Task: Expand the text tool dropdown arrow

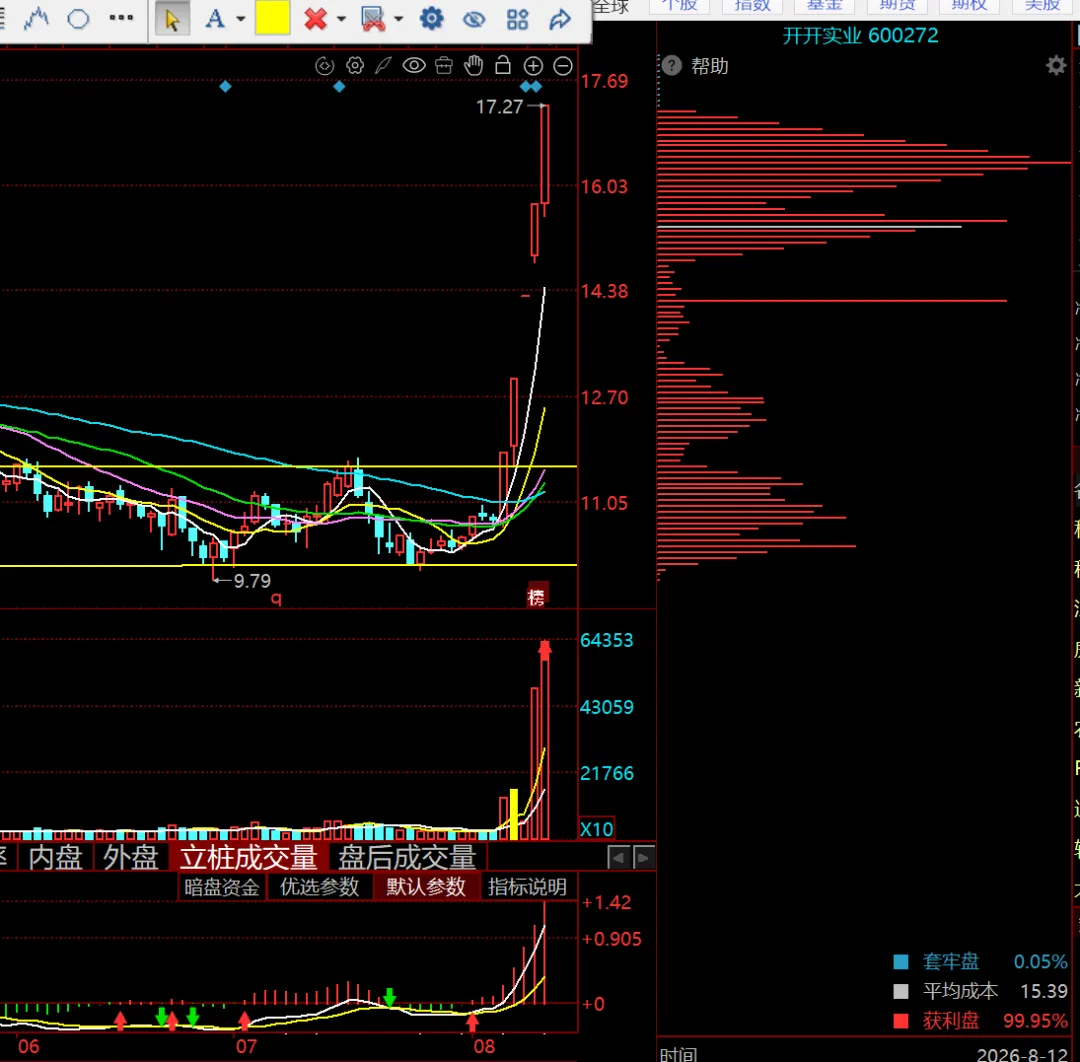Action: (x=240, y=19)
